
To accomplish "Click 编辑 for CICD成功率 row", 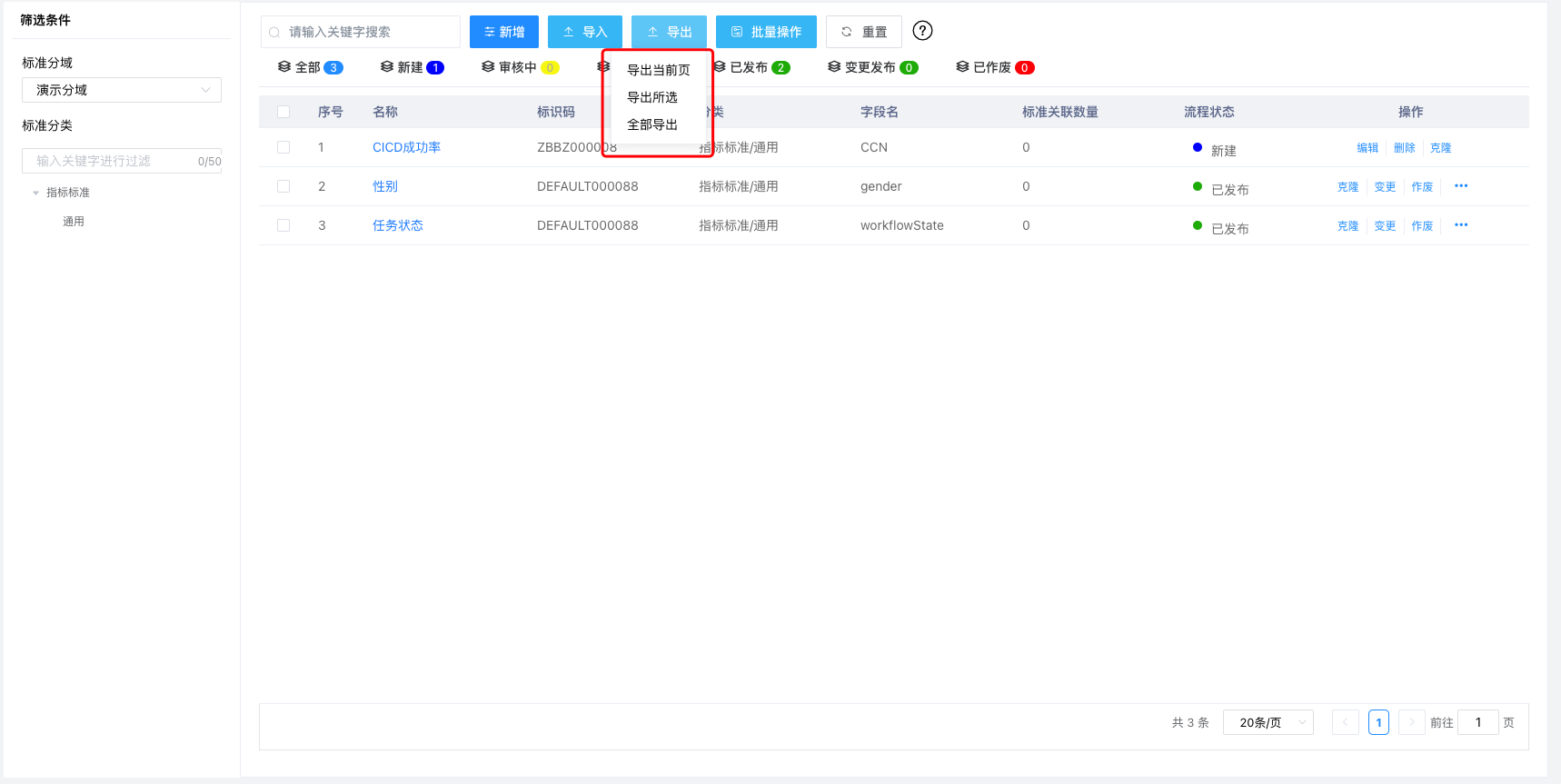I will point(1367,148).
